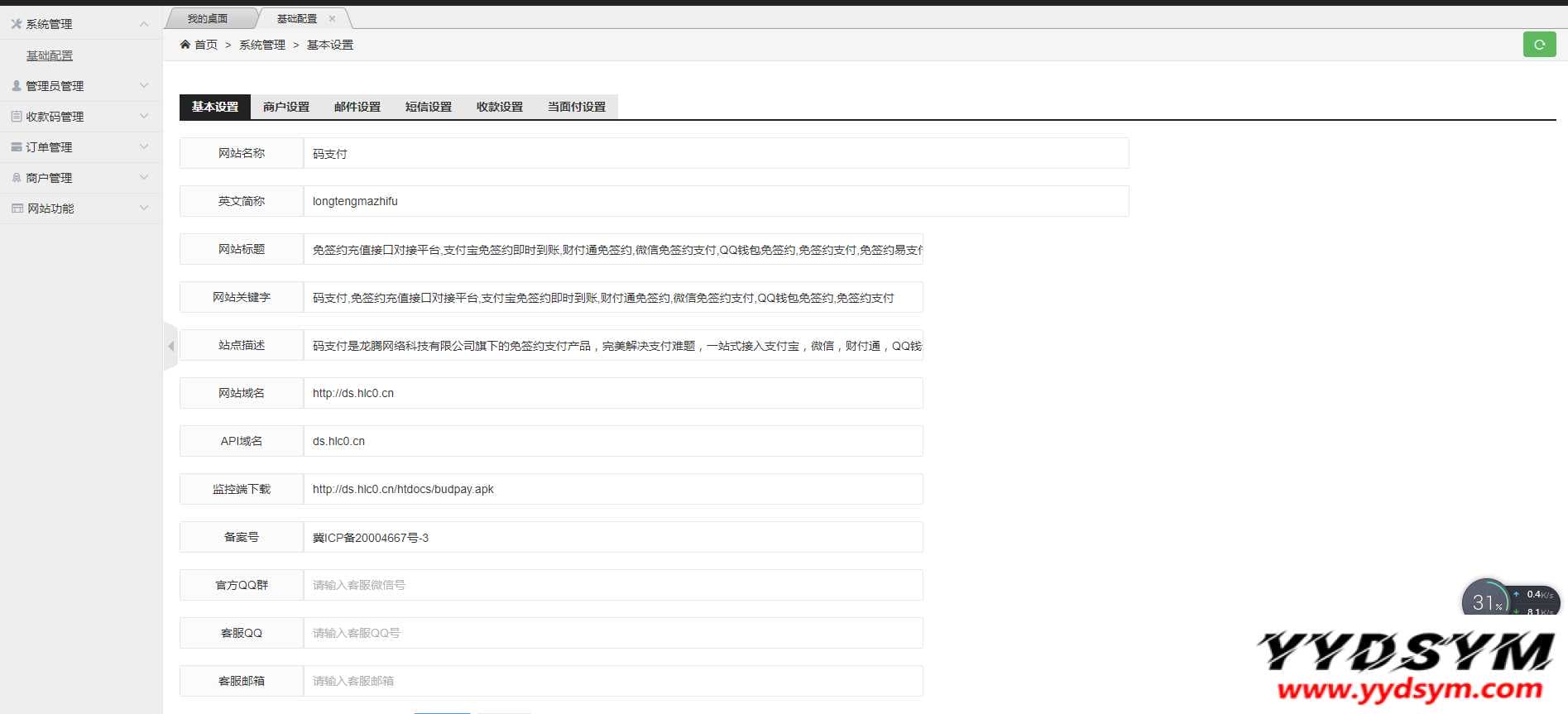Click the 网站功能 window icon
The width and height of the screenshot is (1568, 714).
(17, 208)
